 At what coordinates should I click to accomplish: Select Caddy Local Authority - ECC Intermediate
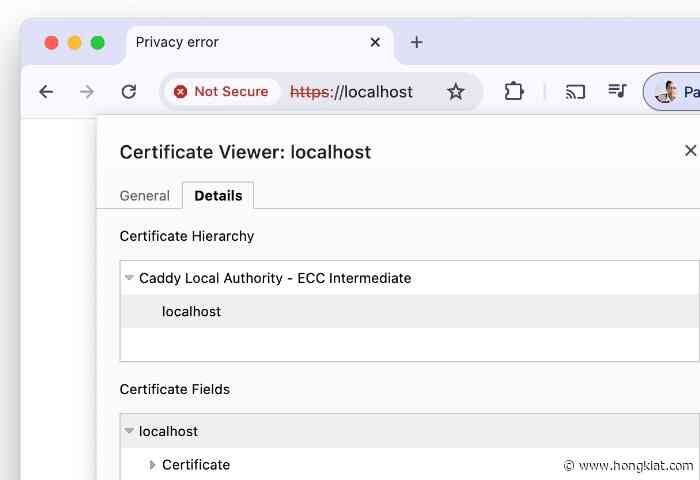[x=275, y=278]
